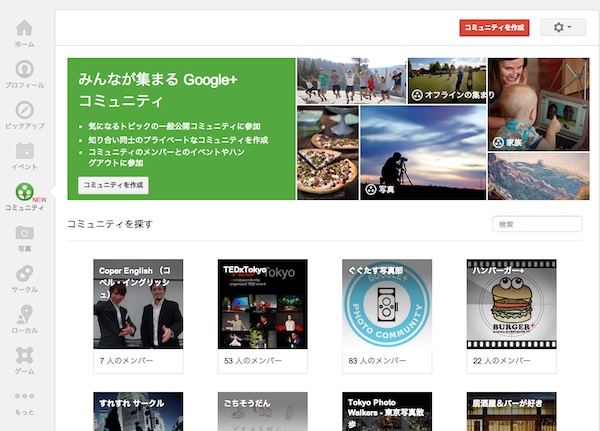Image resolution: width=600 pixels, height=431 pixels.
Task: Open the Tokyo Photo Walkers community
Action: click(x=387, y=410)
